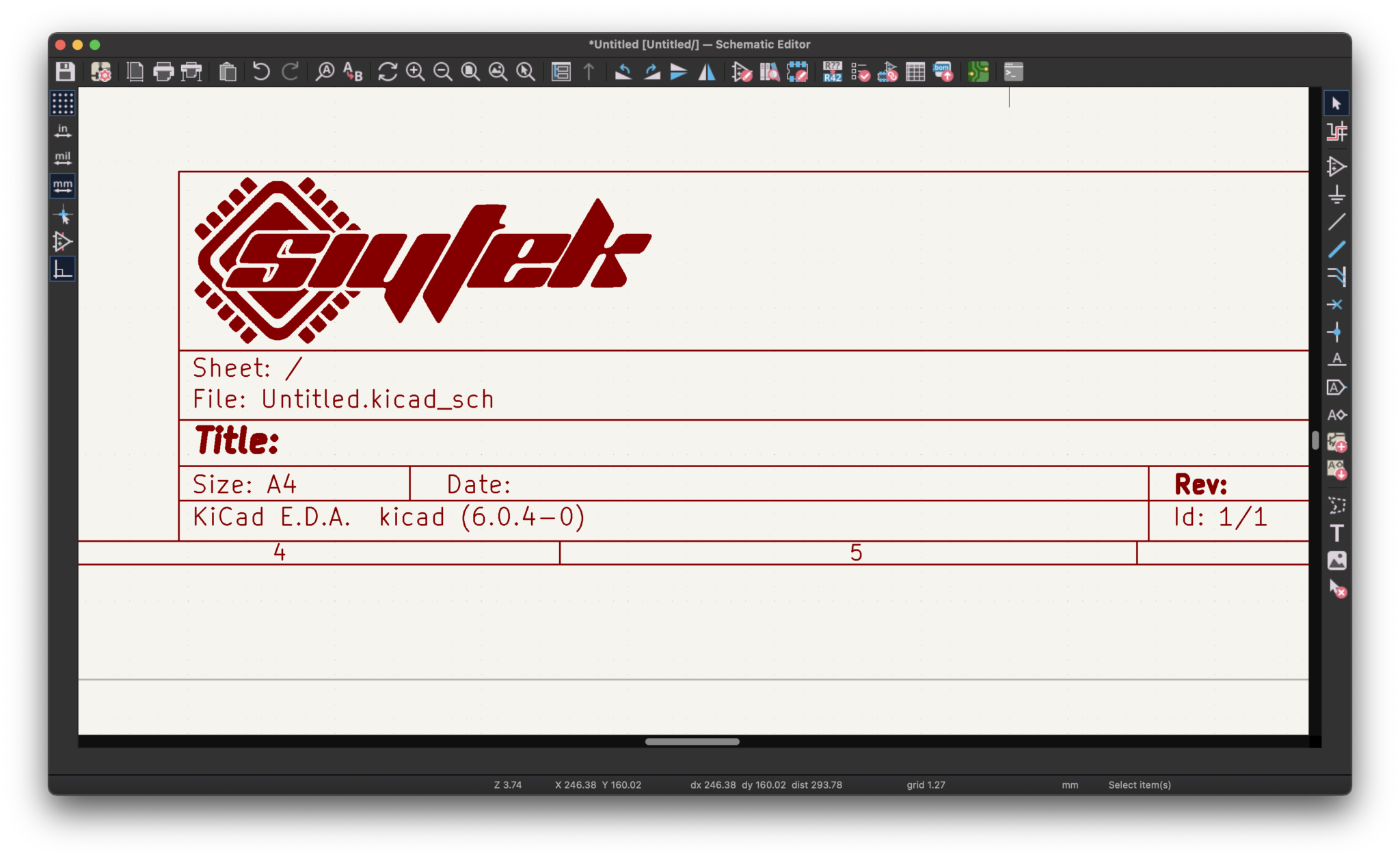The height and width of the screenshot is (859, 1400).
Task: Run the Electrical Rules Checker
Action: coord(861,71)
